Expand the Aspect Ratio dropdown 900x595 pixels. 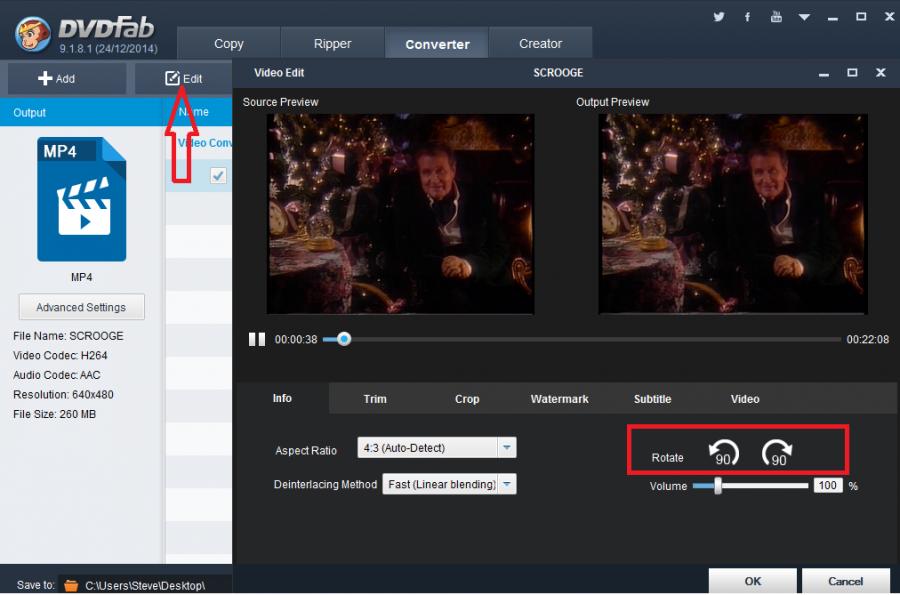(x=507, y=448)
